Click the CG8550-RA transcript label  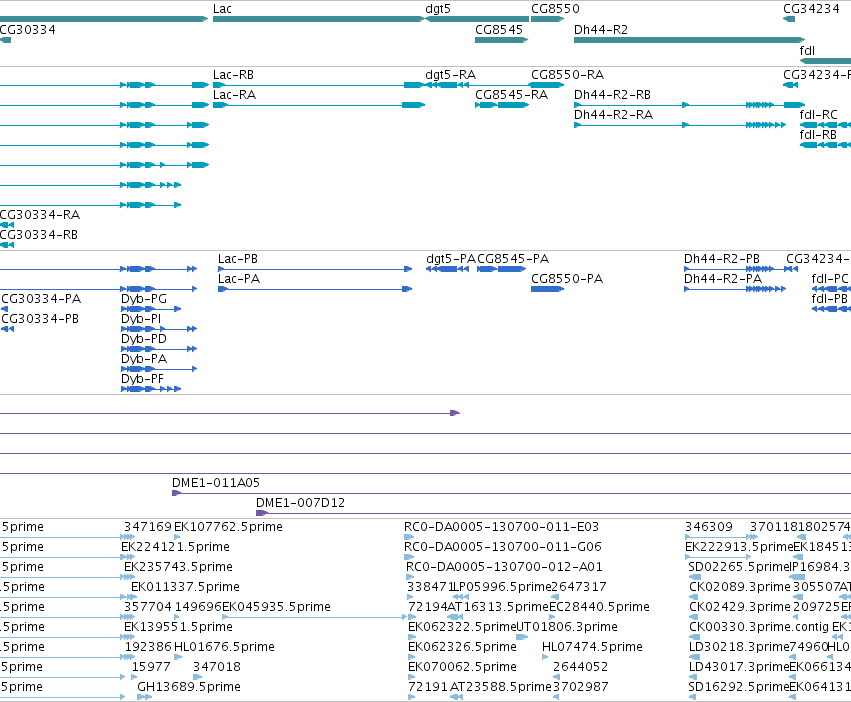567,75
